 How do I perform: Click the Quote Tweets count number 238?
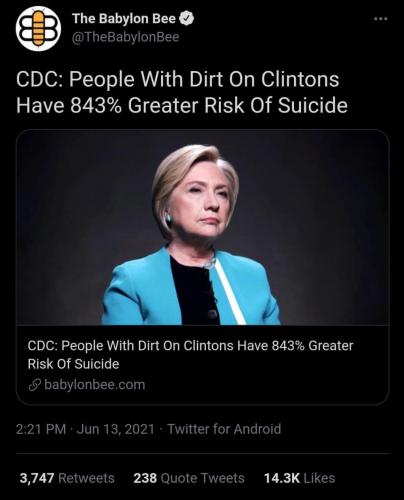tap(145, 478)
